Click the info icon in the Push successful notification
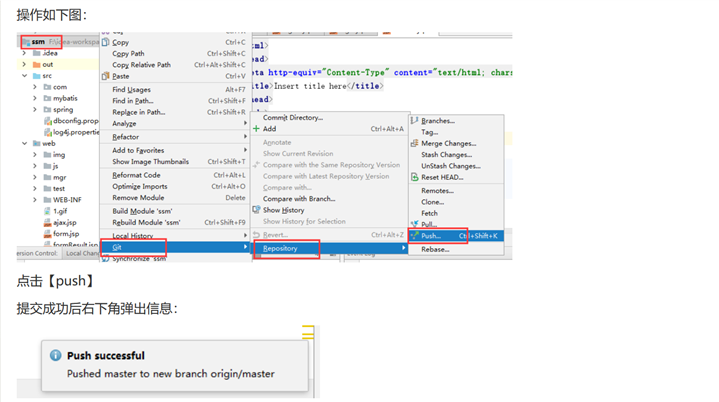Viewport: 719px width, 402px height. click(x=55, y=355)
